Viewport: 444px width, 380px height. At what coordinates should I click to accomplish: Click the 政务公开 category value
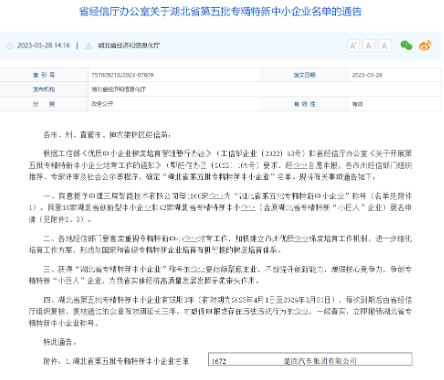tap(102, 104)
